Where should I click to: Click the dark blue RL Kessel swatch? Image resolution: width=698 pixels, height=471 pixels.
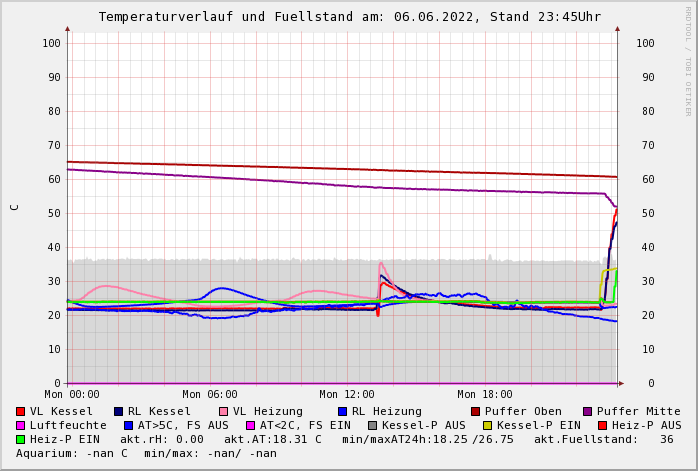coord(118,411)
